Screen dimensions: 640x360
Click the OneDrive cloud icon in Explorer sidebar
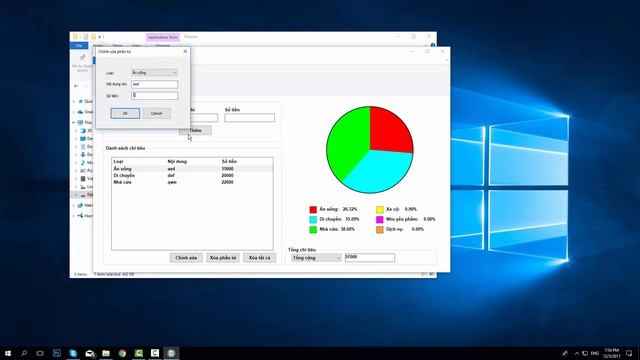(x=80, y=112)
